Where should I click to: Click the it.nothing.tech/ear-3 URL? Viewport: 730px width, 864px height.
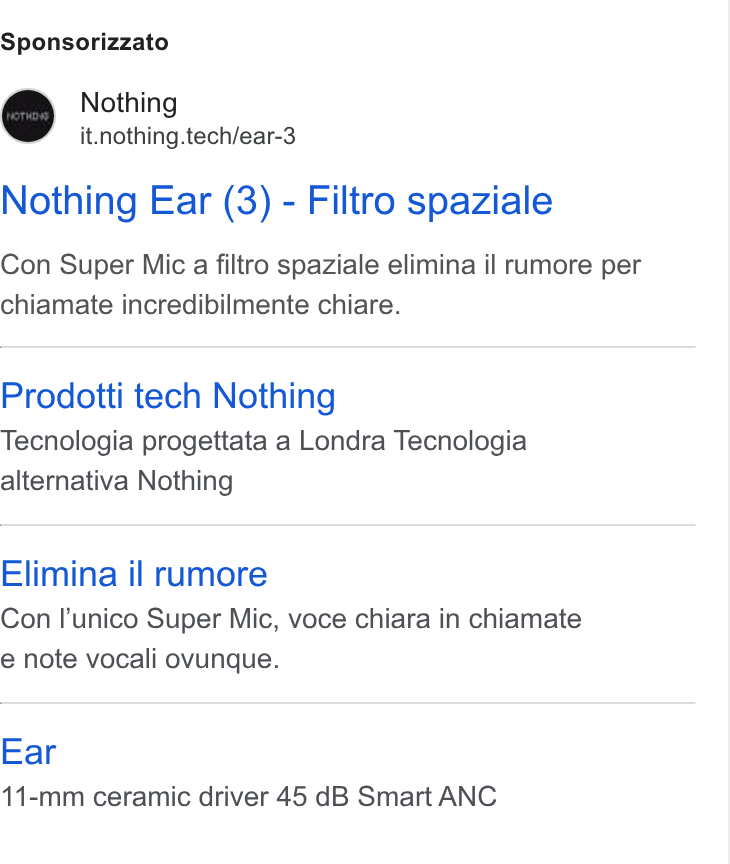188,136
